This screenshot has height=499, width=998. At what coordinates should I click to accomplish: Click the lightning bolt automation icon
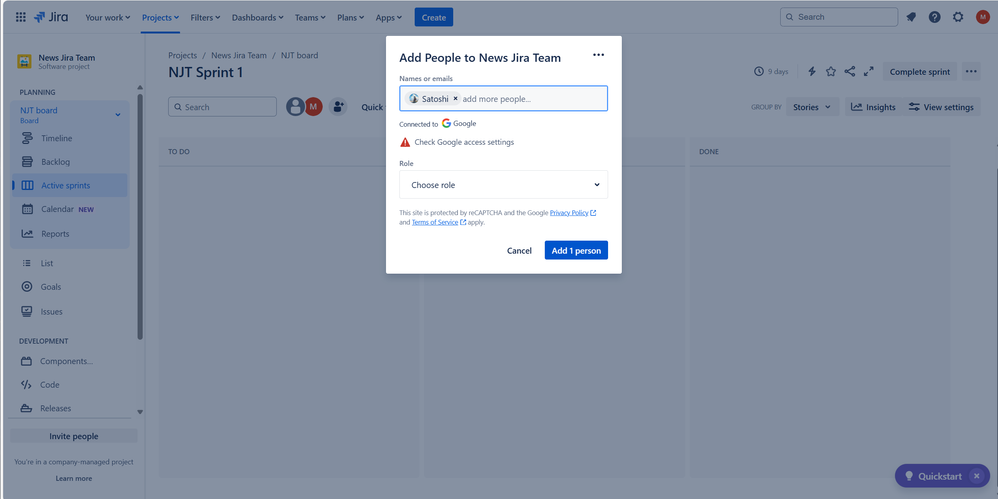(812, 71)
